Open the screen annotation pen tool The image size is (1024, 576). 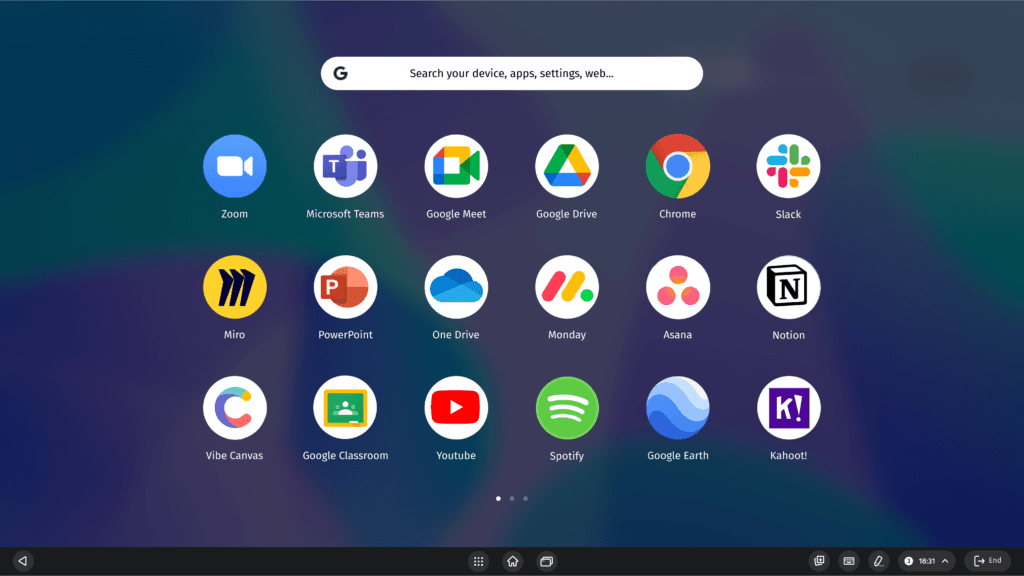coord(878,561)
